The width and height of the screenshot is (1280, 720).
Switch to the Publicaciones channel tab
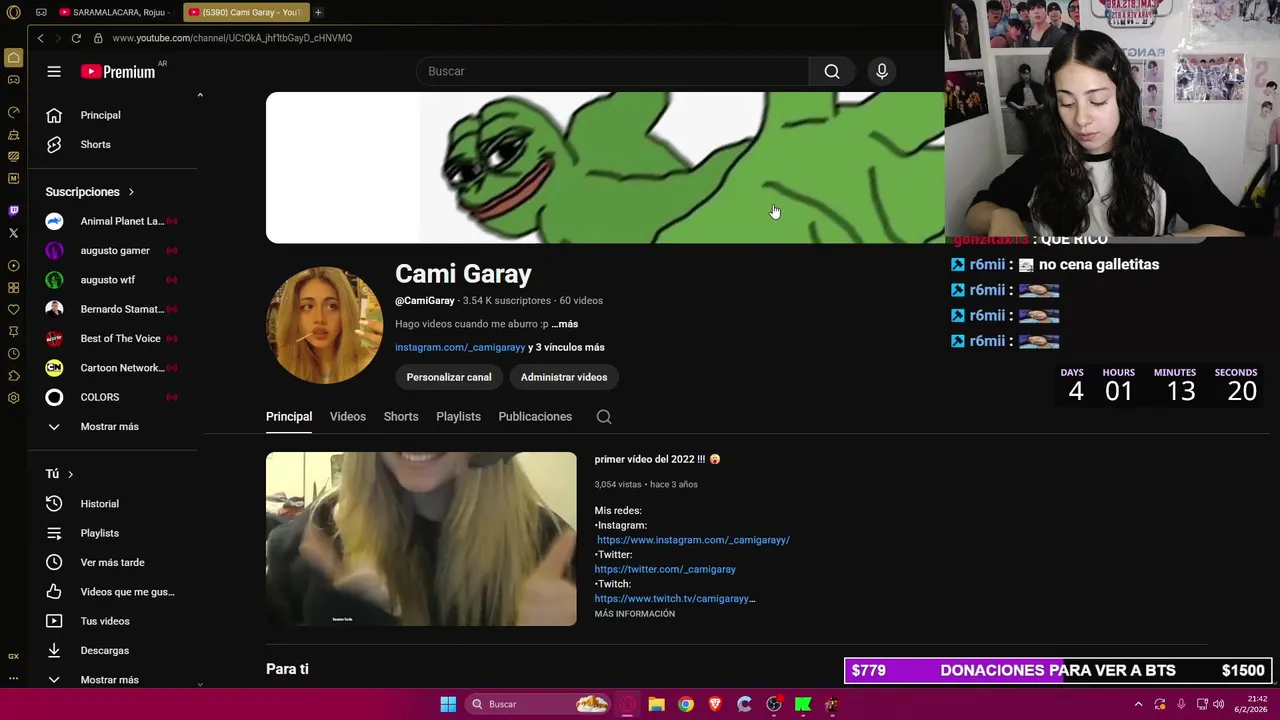535,416
